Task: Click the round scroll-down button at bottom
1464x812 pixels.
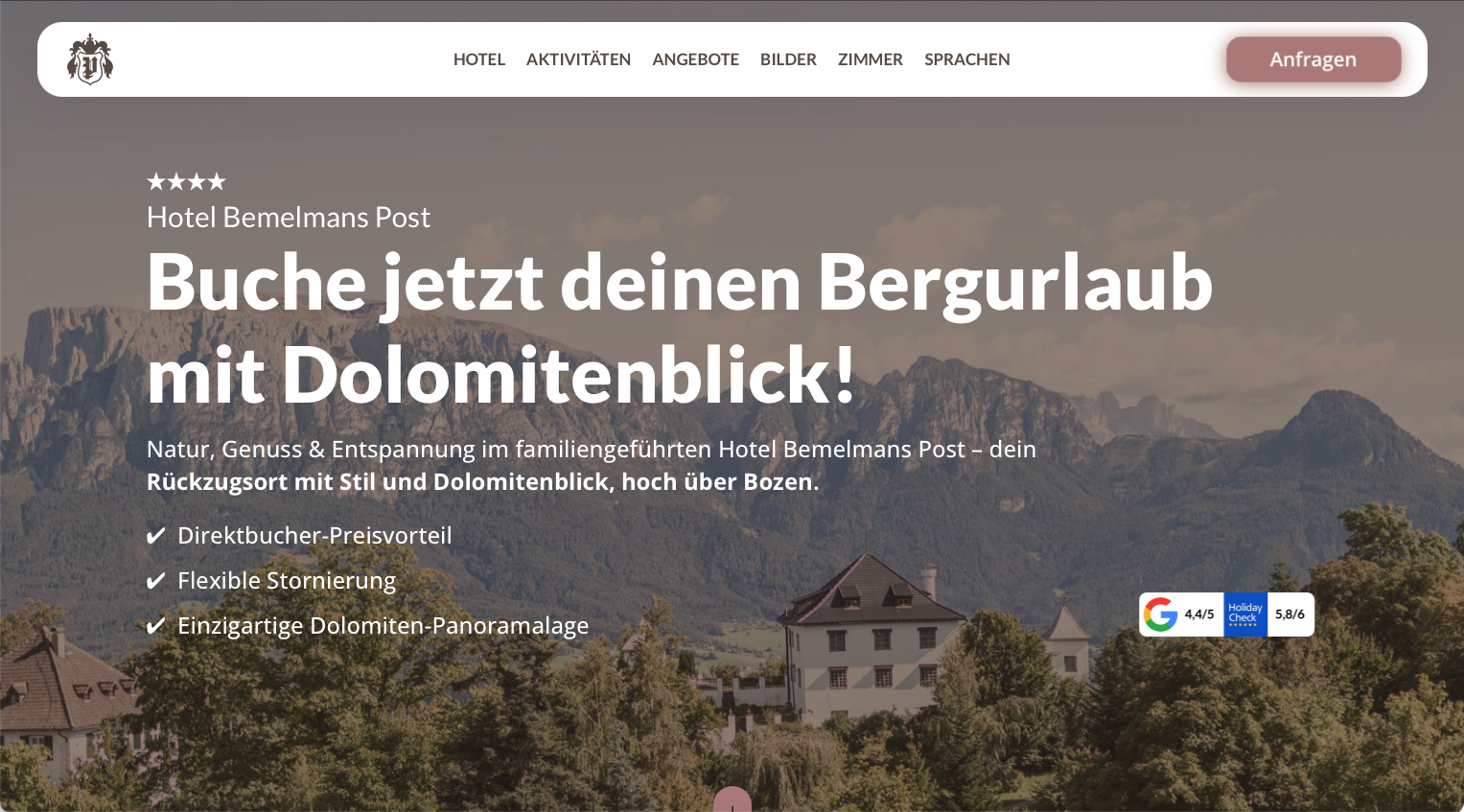Action: [732, 800]
